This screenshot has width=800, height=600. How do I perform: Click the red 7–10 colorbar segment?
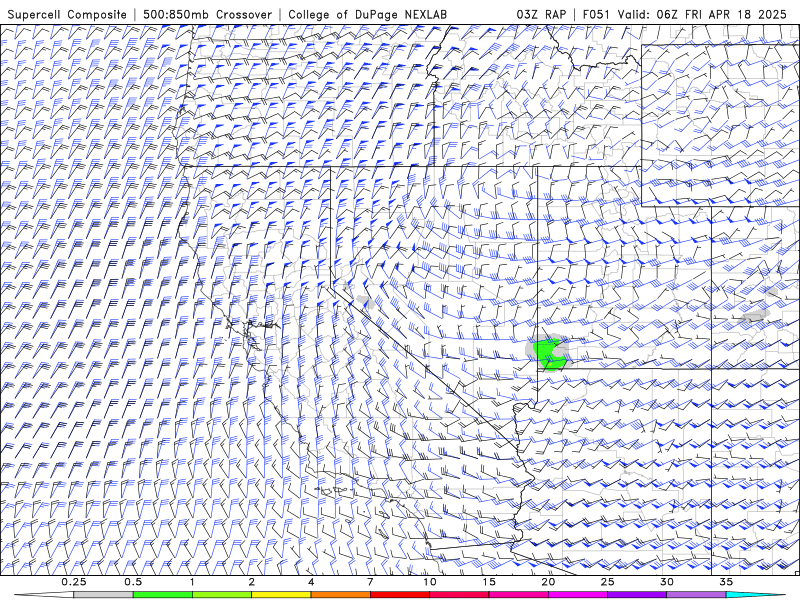tap(399, 595)
